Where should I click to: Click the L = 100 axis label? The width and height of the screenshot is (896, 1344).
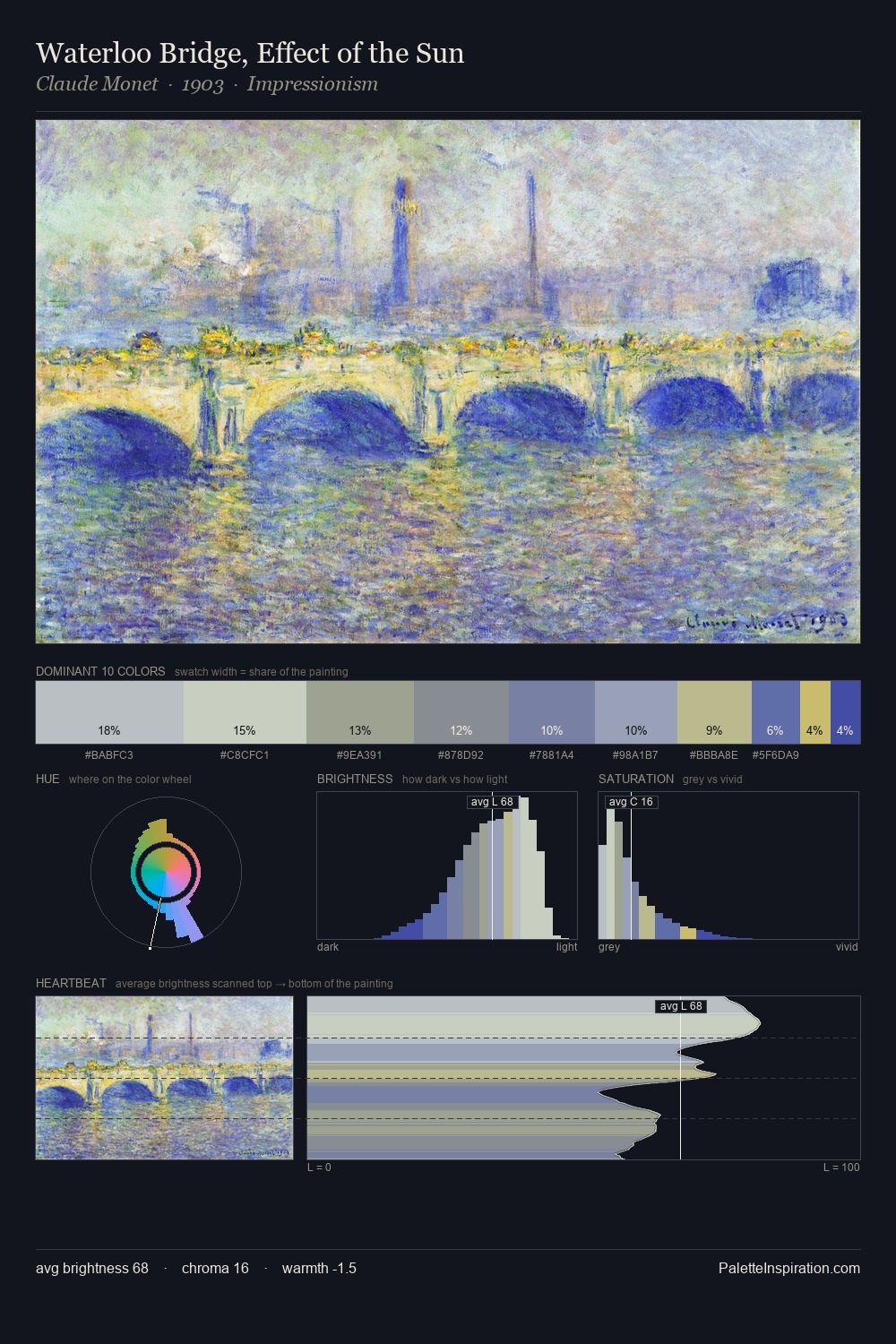pyautogui.click(x=841, y=1167)
